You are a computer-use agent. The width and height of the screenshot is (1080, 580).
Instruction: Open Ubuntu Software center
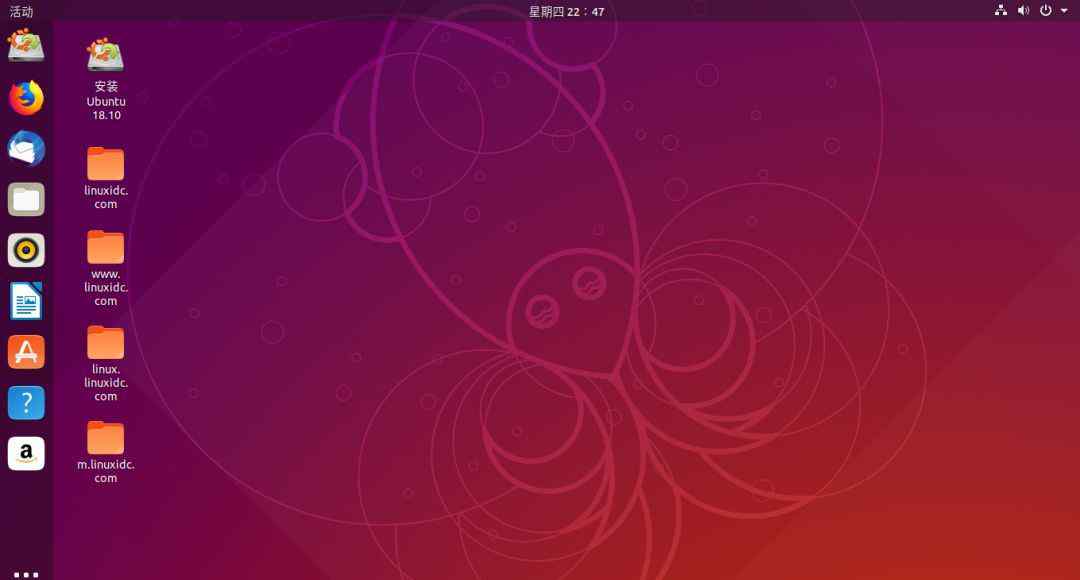point(26,352)
